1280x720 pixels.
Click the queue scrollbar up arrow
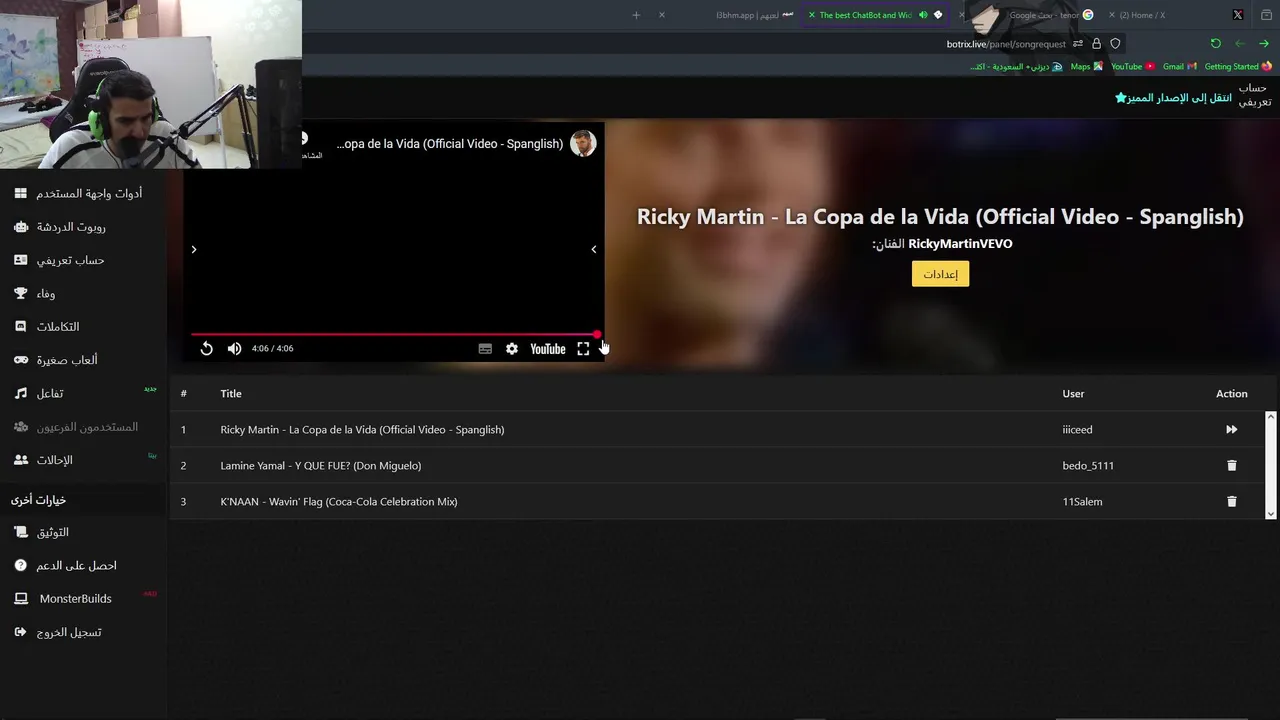pos(1271,416)
